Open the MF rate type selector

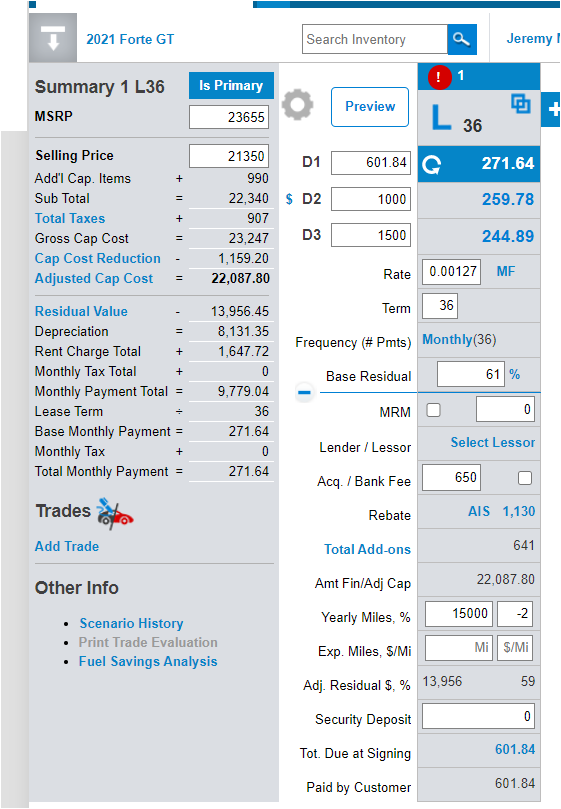pyautogui.click(x=506, y=271)
